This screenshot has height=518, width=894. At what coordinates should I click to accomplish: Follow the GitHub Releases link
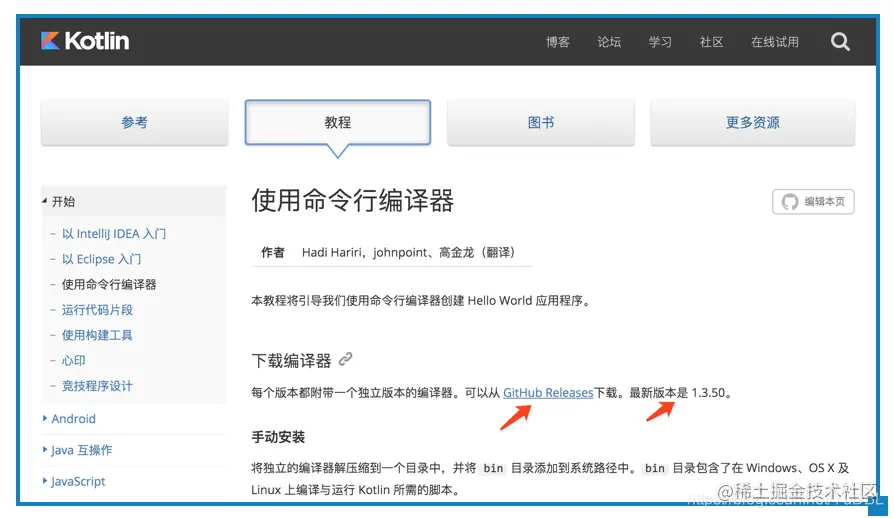tap(548, 393)
